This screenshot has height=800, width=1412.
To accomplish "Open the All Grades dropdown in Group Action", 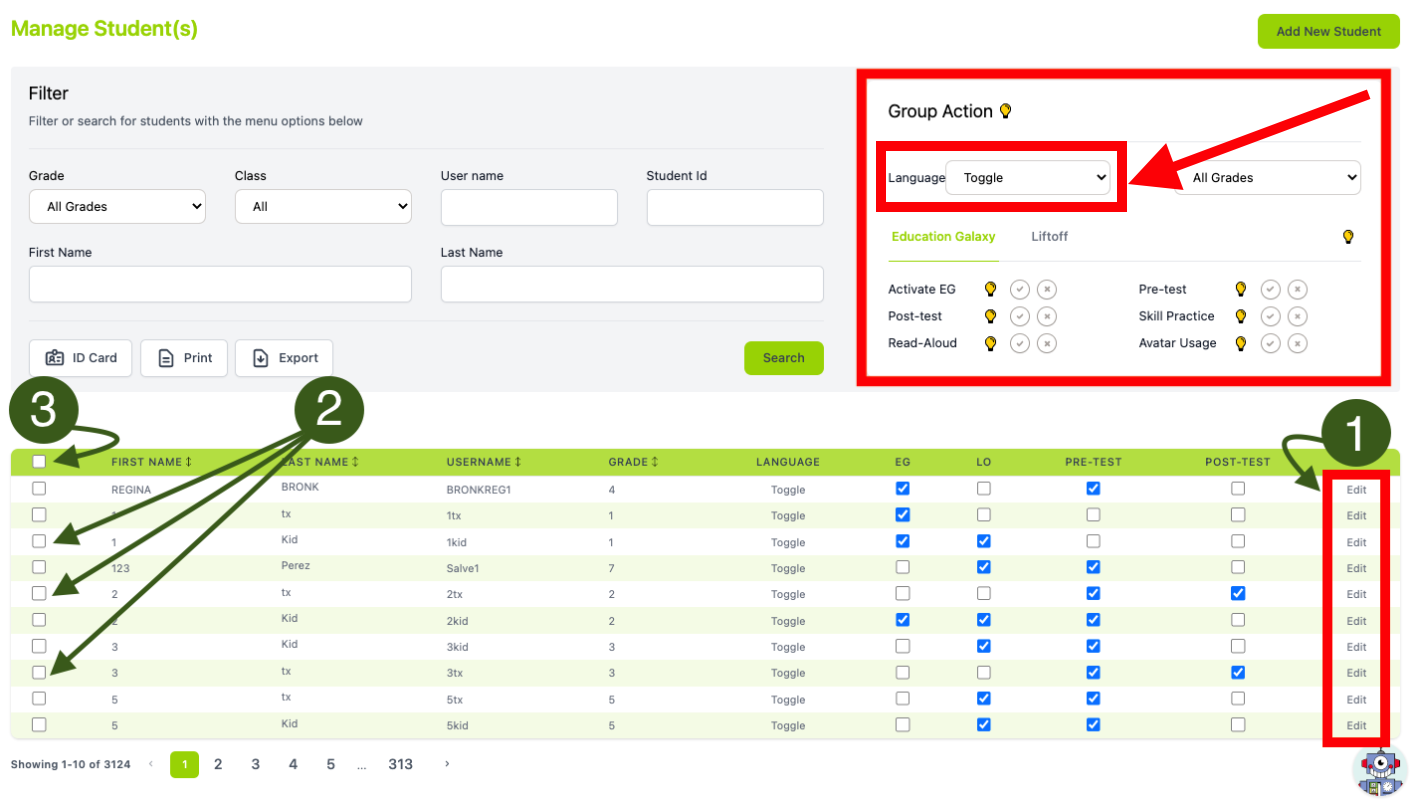I will pyautogui.click(x=1268, y=178).
